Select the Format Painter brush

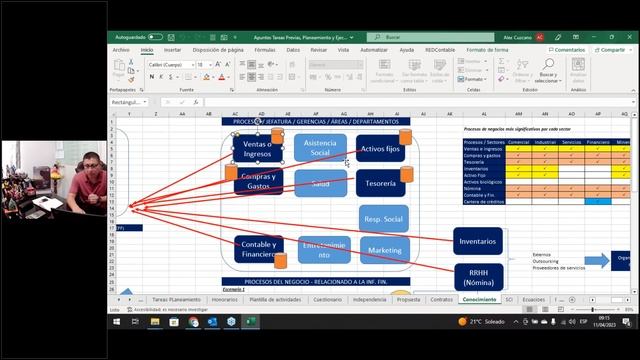(131, 80)
